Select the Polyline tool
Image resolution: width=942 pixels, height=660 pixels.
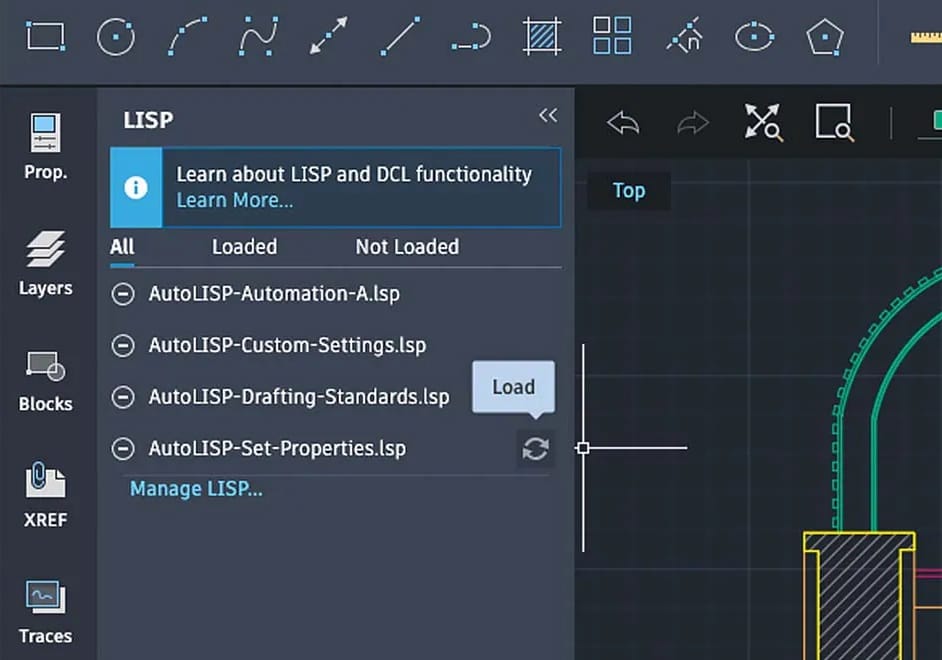pyautogui.click(x=471, y=37)
